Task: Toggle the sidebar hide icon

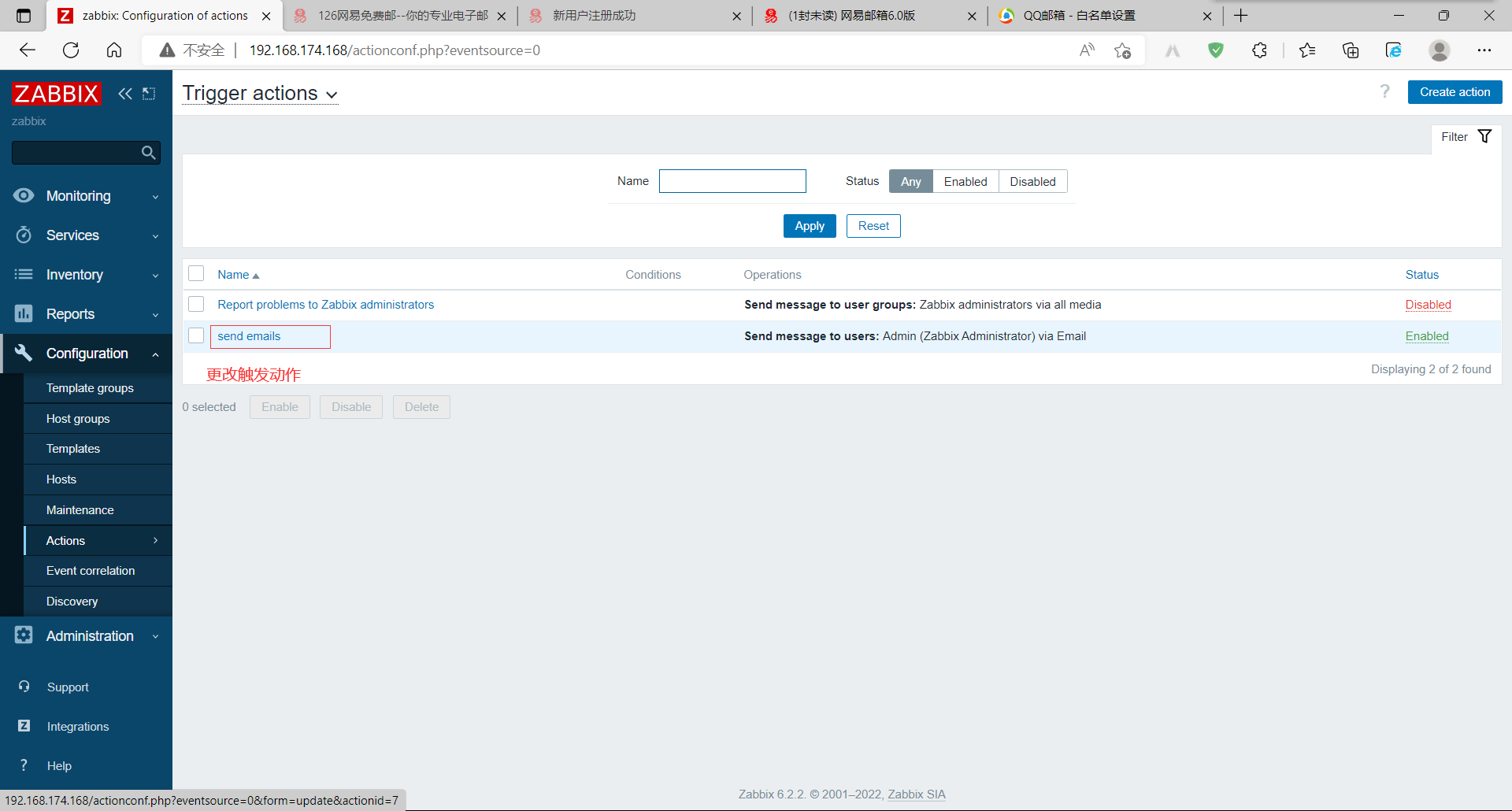Action: [149, 94]
